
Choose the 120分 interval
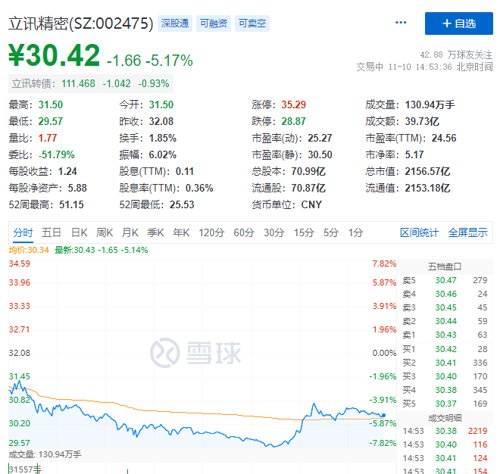pos(212,232)
